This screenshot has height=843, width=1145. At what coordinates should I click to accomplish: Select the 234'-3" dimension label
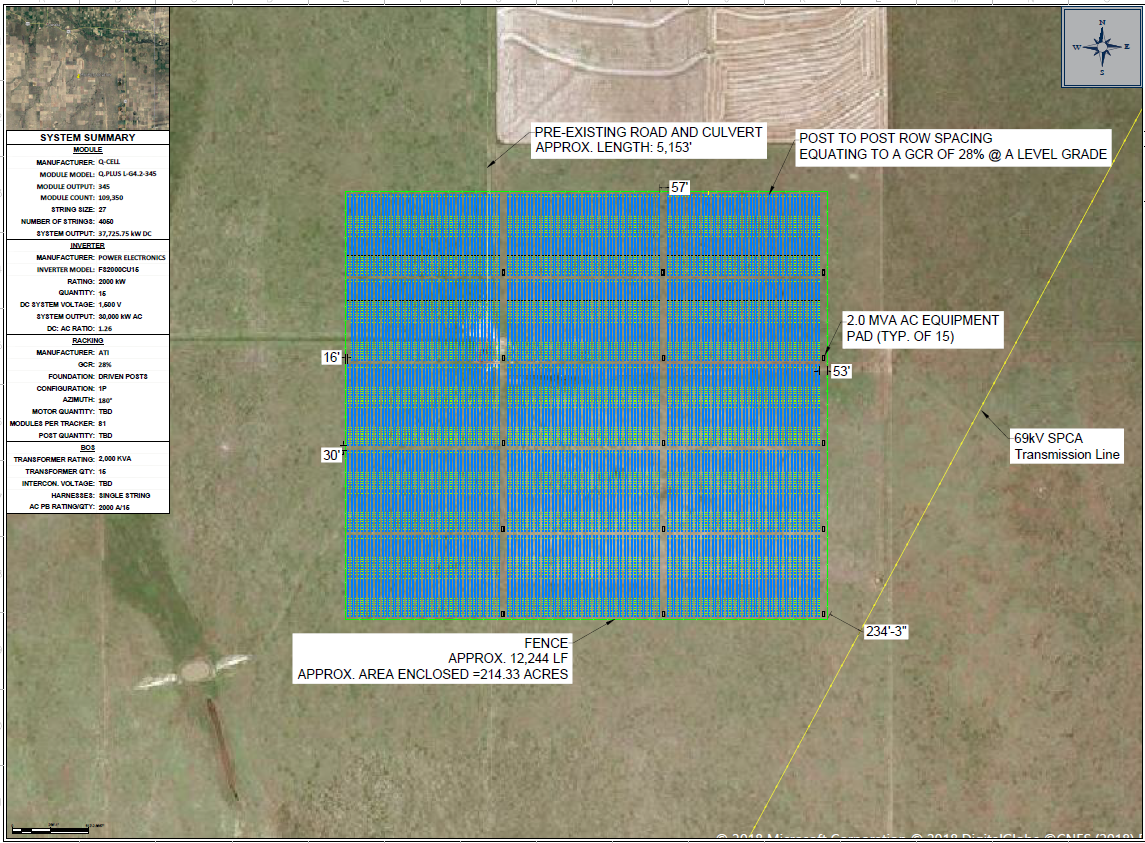pos(886,631)
